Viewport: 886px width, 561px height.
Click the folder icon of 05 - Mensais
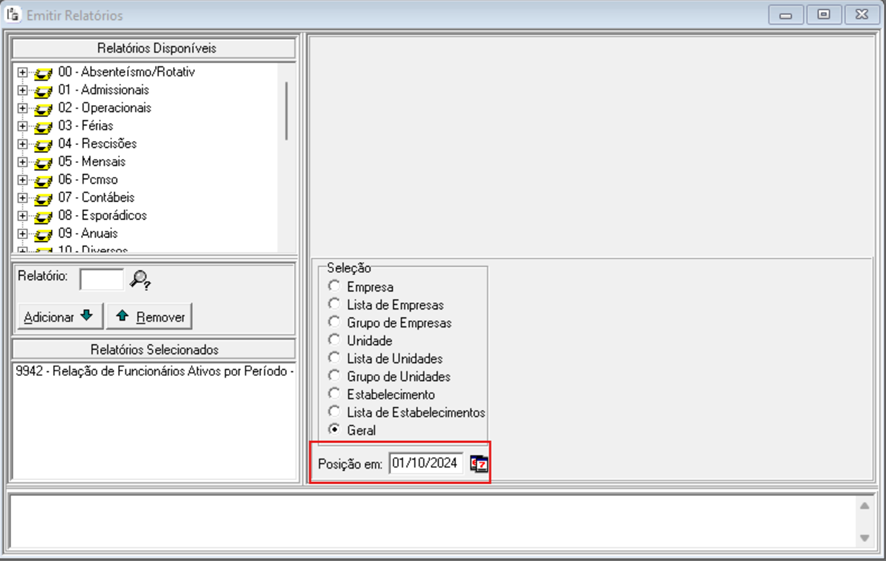pos(43,162)
